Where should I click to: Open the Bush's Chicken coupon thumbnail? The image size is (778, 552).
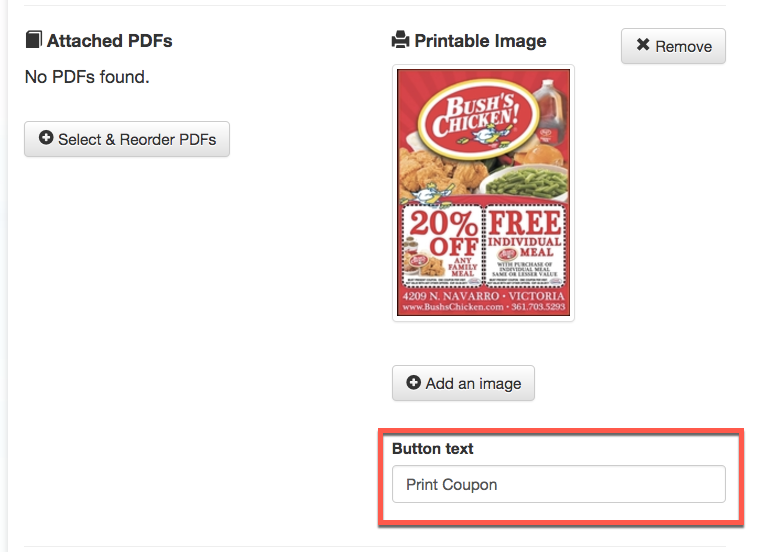[x=483, y=193]
